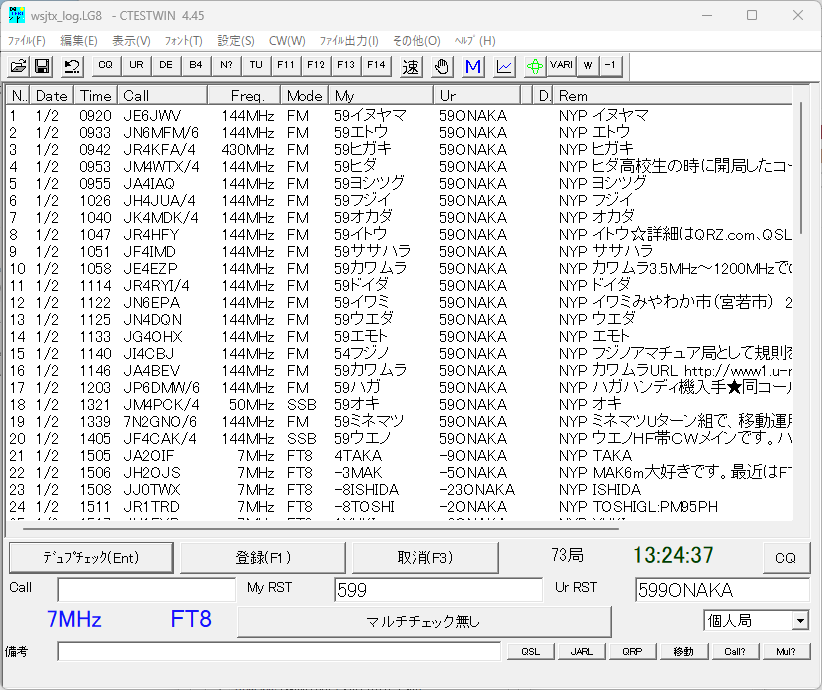Click the デュプチェック(Ent) button
Viewport: 822px width, 690px height.
[x=91, y=557]
